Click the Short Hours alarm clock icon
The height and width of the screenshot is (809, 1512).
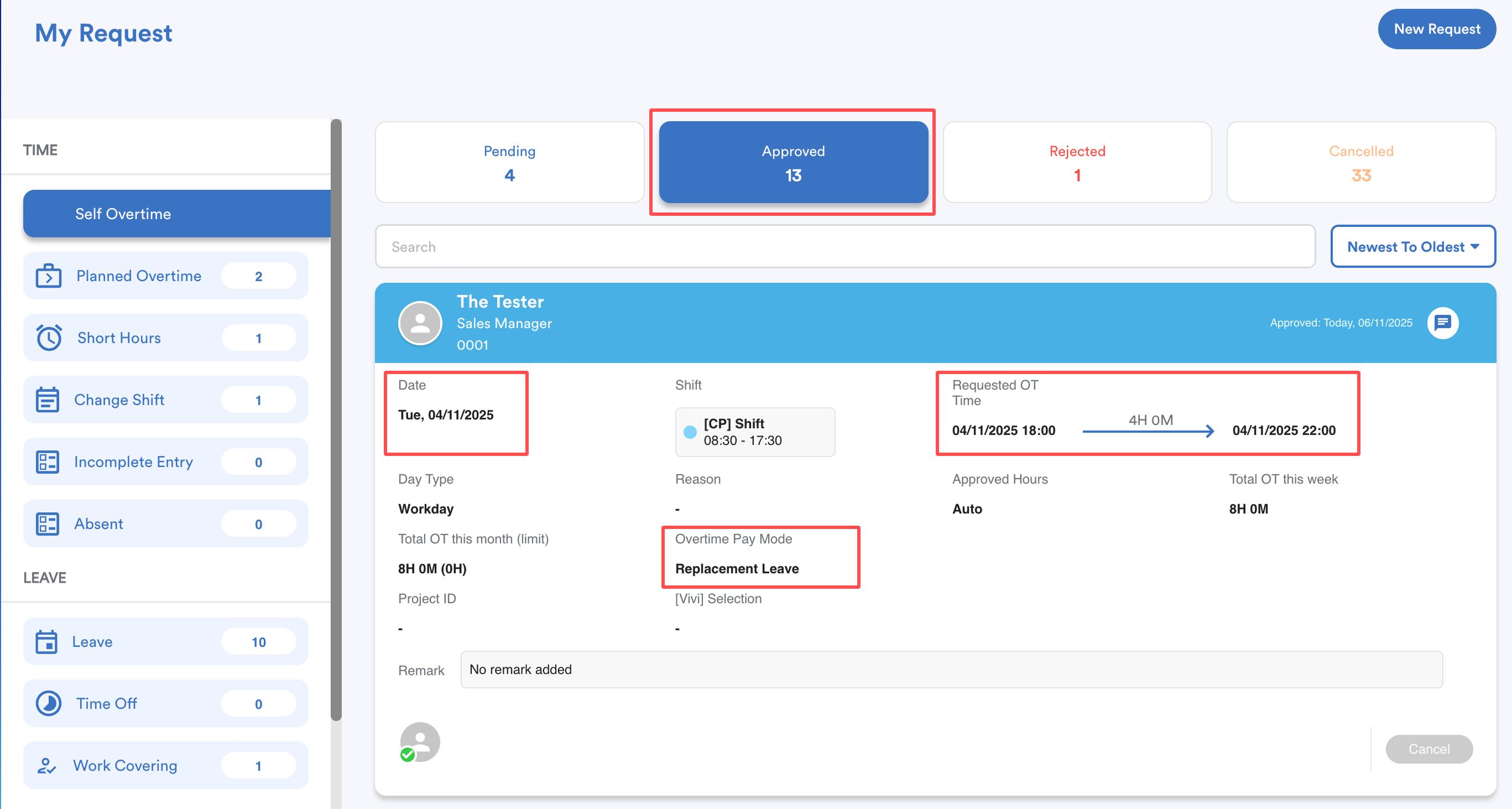tap(49, 338)
